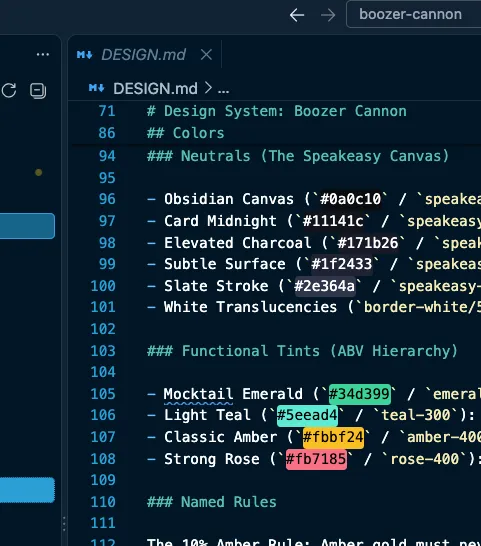
Task: Go back with the left arrow
Action: tap(297, 15)
